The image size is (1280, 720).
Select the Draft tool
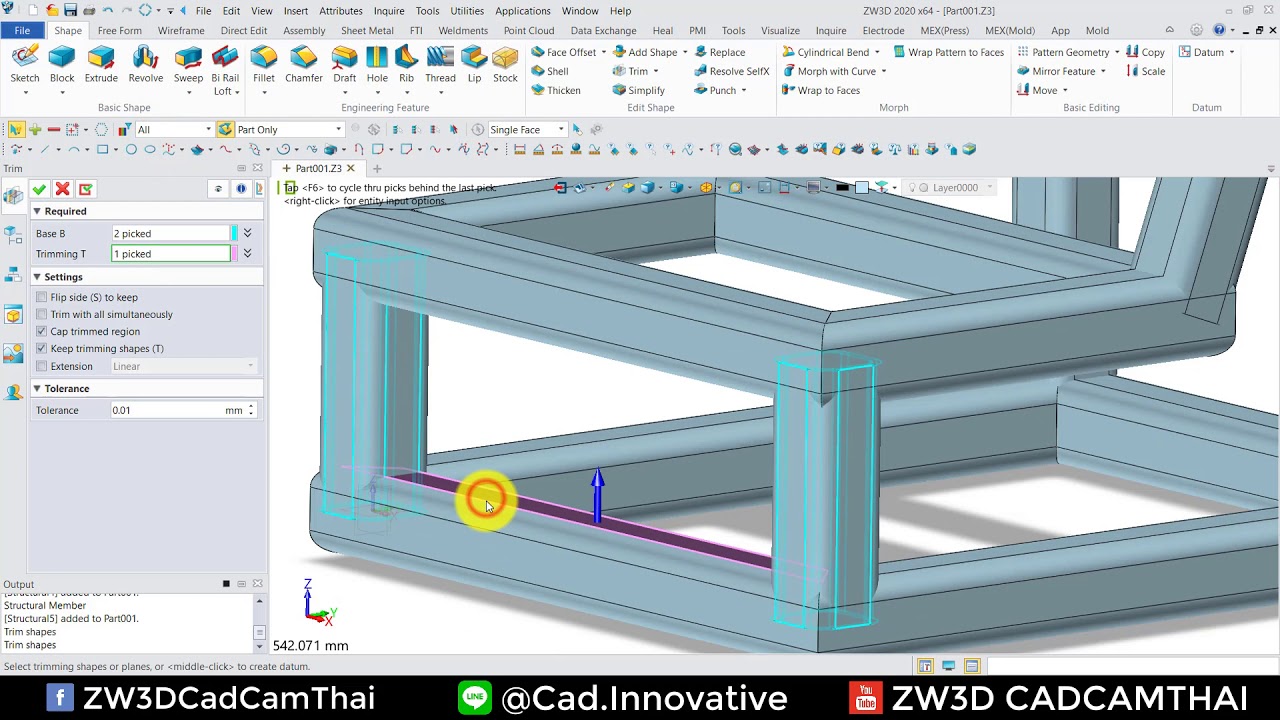(x=345, y=64)
